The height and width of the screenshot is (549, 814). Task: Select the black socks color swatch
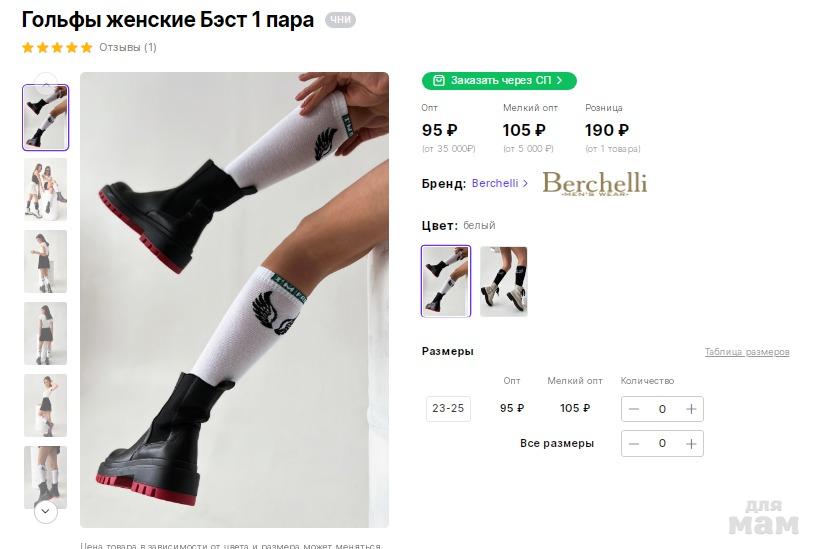point(503,281)
